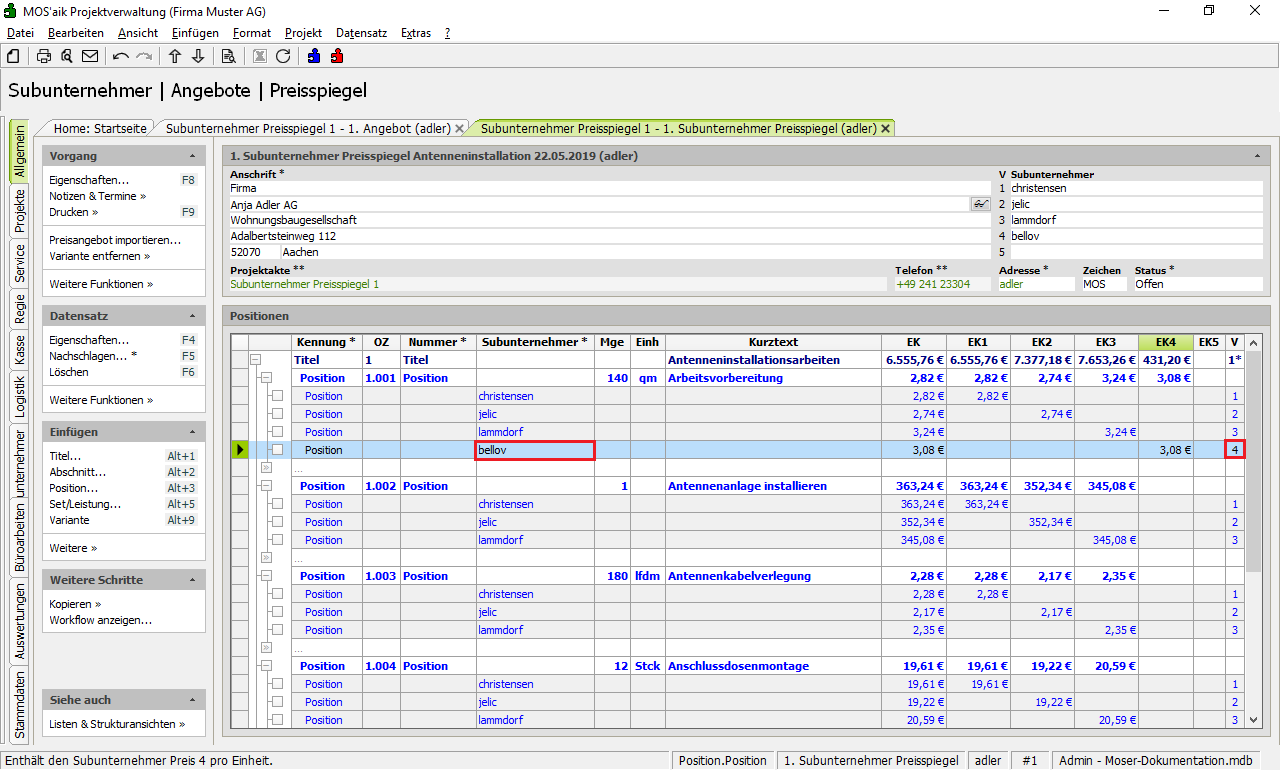The width and height of the screenshot is (1280, 770).
Task: Click the red puzzle piece icon
Action: (x=337, y=56)
